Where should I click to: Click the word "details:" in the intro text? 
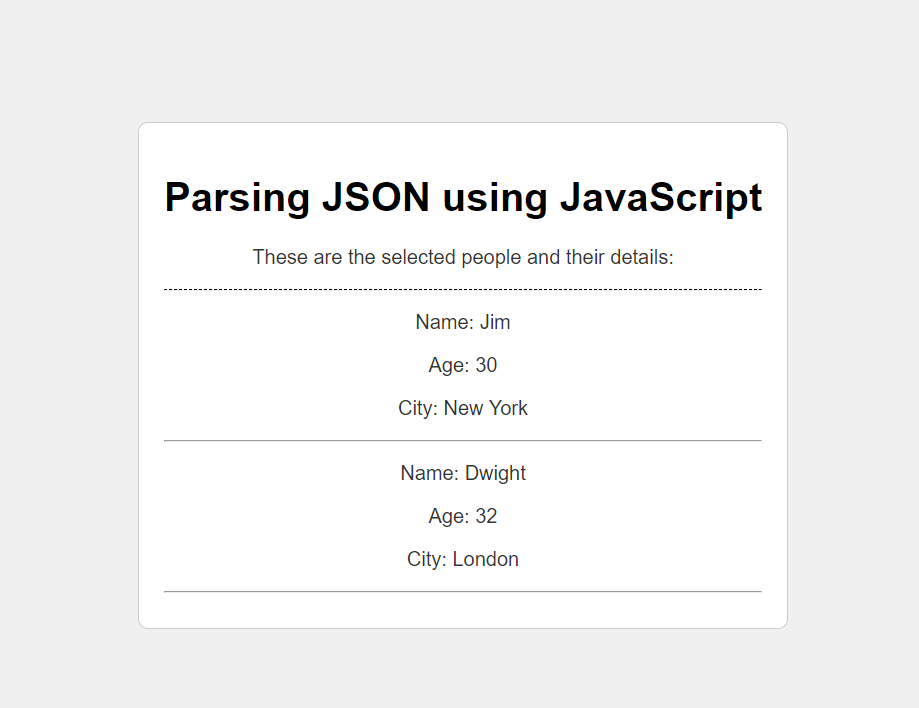coord(642,257)
